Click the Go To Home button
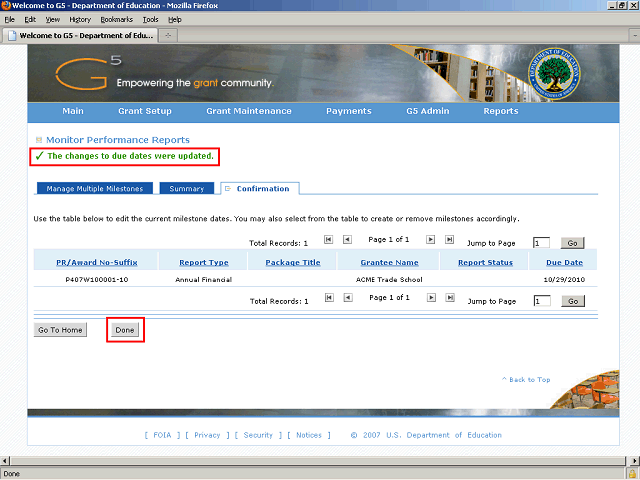The width and height of the screenshot is (640, 480). pos(60,330)
